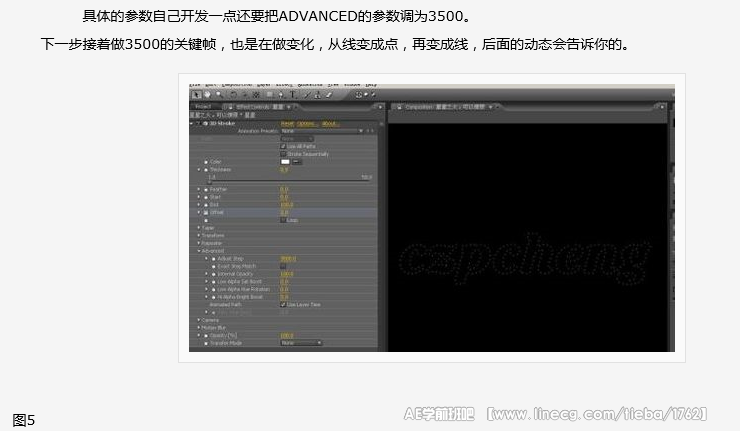Viewport: 740px width, 431px height.
Task: Select the Rectangular Mask tool
Action: [x=270, y=95]
